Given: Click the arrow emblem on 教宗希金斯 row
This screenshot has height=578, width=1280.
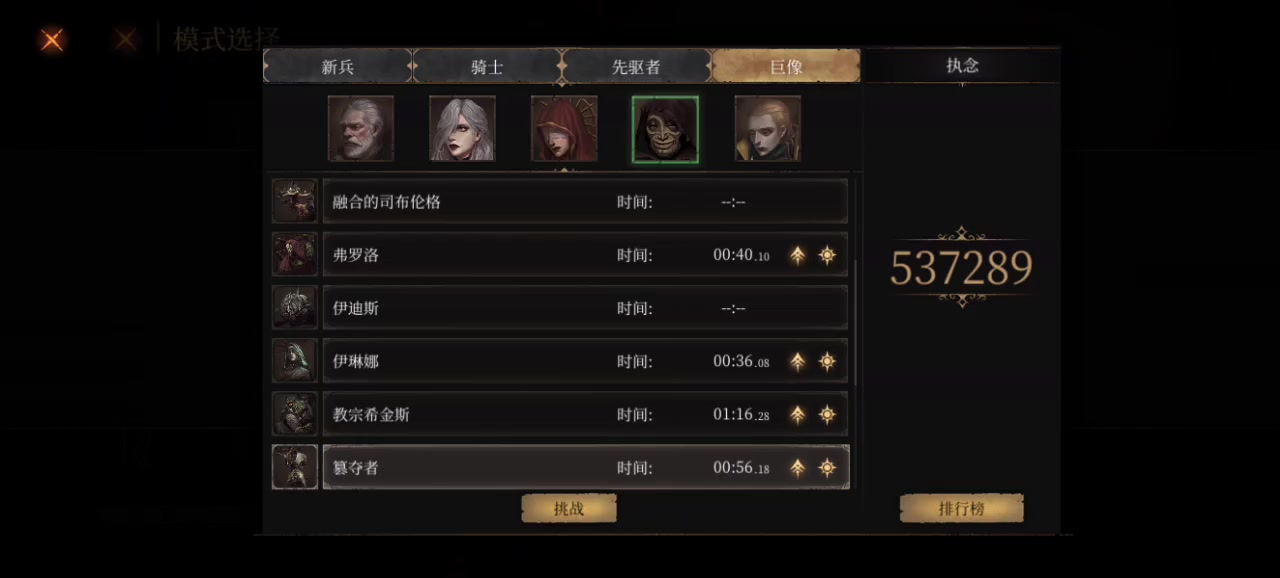Looking at the screenshot, I should [x=797, y=414].
